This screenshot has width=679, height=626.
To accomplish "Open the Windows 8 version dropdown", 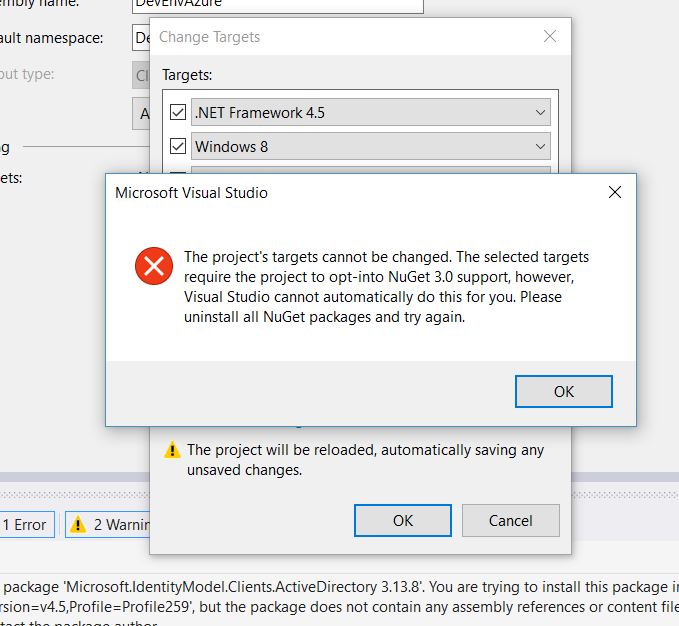I will 371,146.
